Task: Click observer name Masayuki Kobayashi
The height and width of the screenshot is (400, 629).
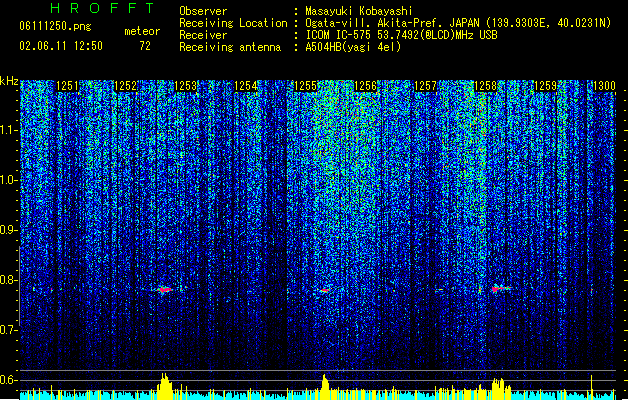Action: point(359,11)
